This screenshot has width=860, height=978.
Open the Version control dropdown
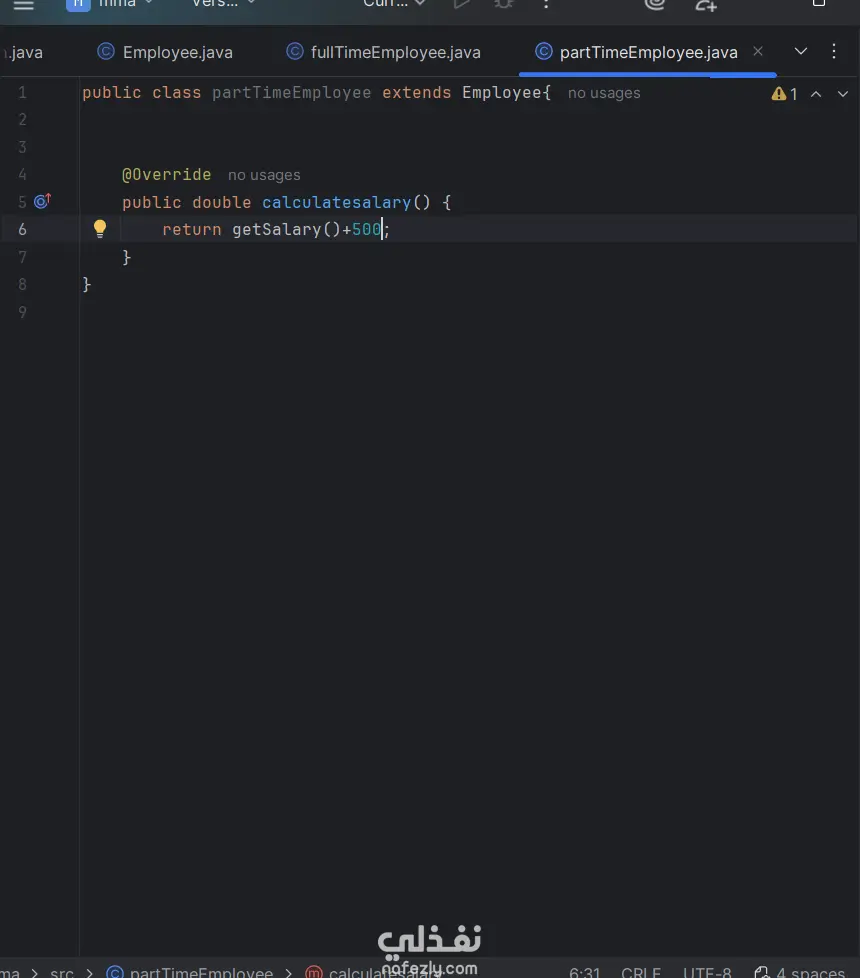223,4
